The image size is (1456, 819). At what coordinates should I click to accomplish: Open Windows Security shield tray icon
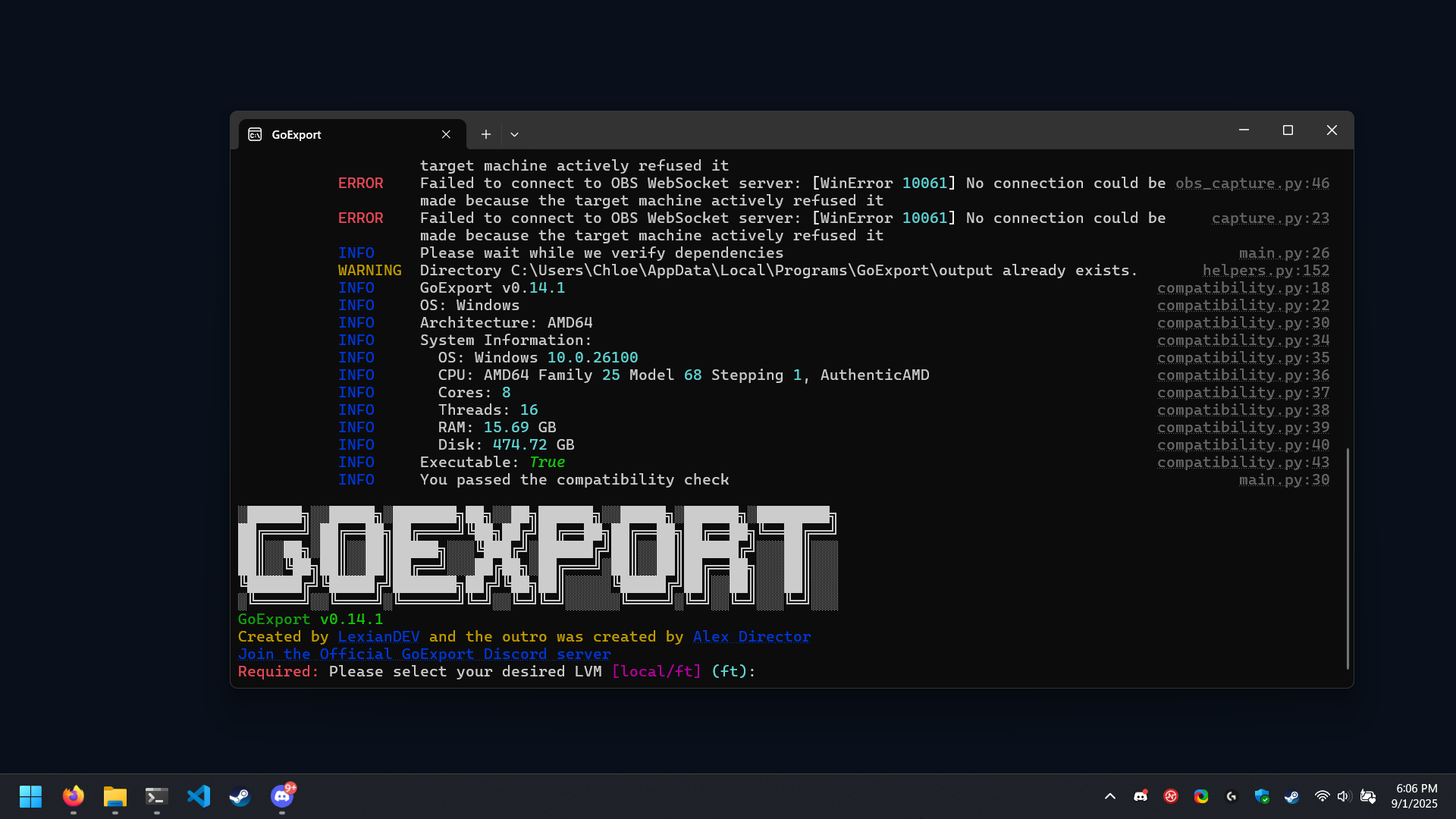(1262, 796)
